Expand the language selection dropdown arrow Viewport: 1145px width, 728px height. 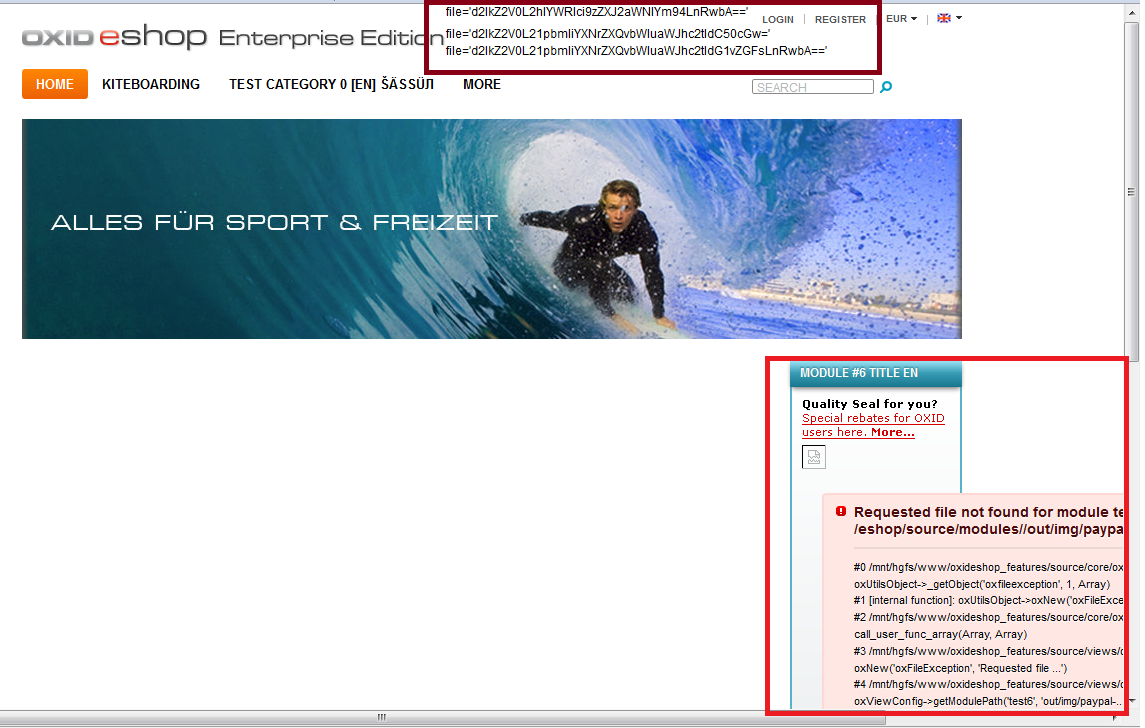959,19
